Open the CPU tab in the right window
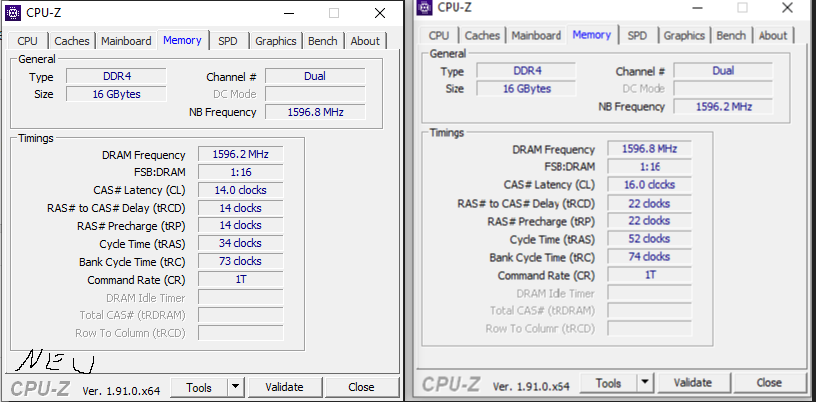The height and width of the screenshot is (402, 816). [439, 35]
